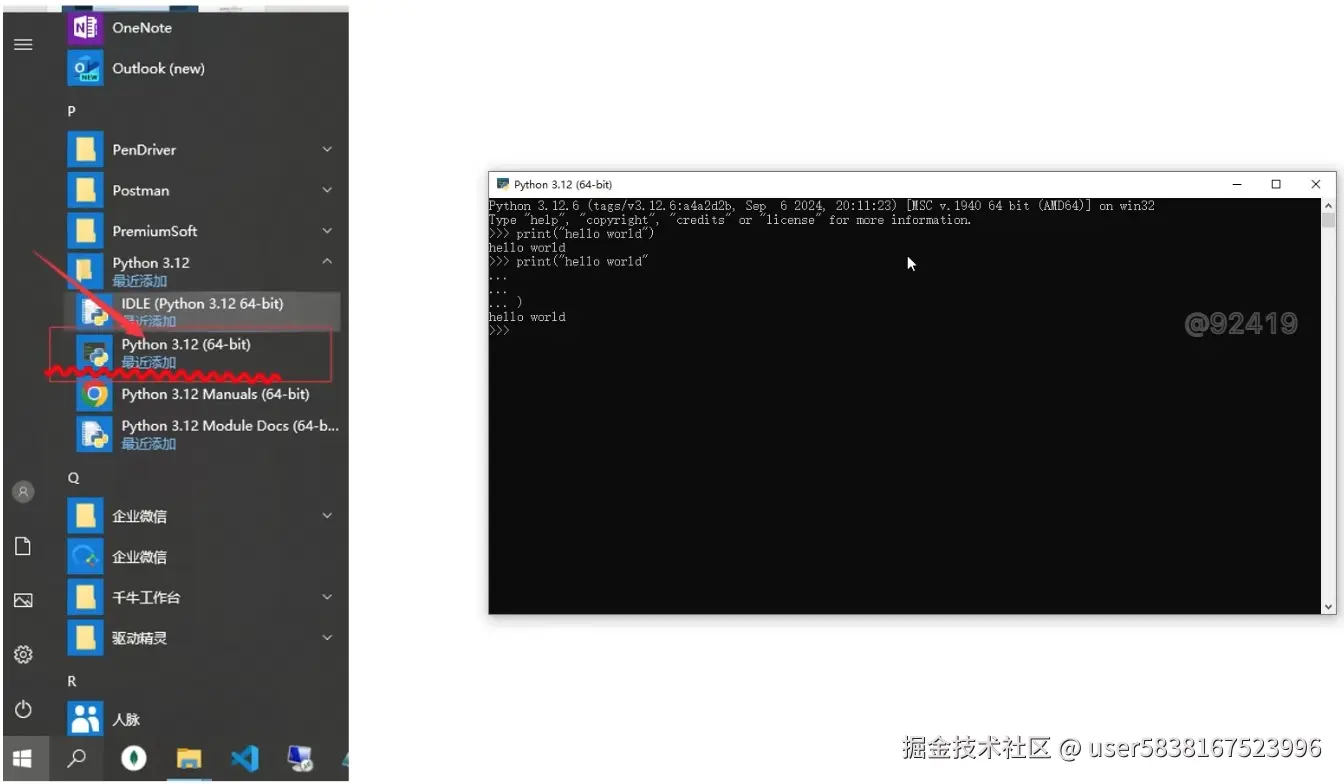
Task: Expand the 驱动精灵 folder chevron
Action: coord(327,637)
